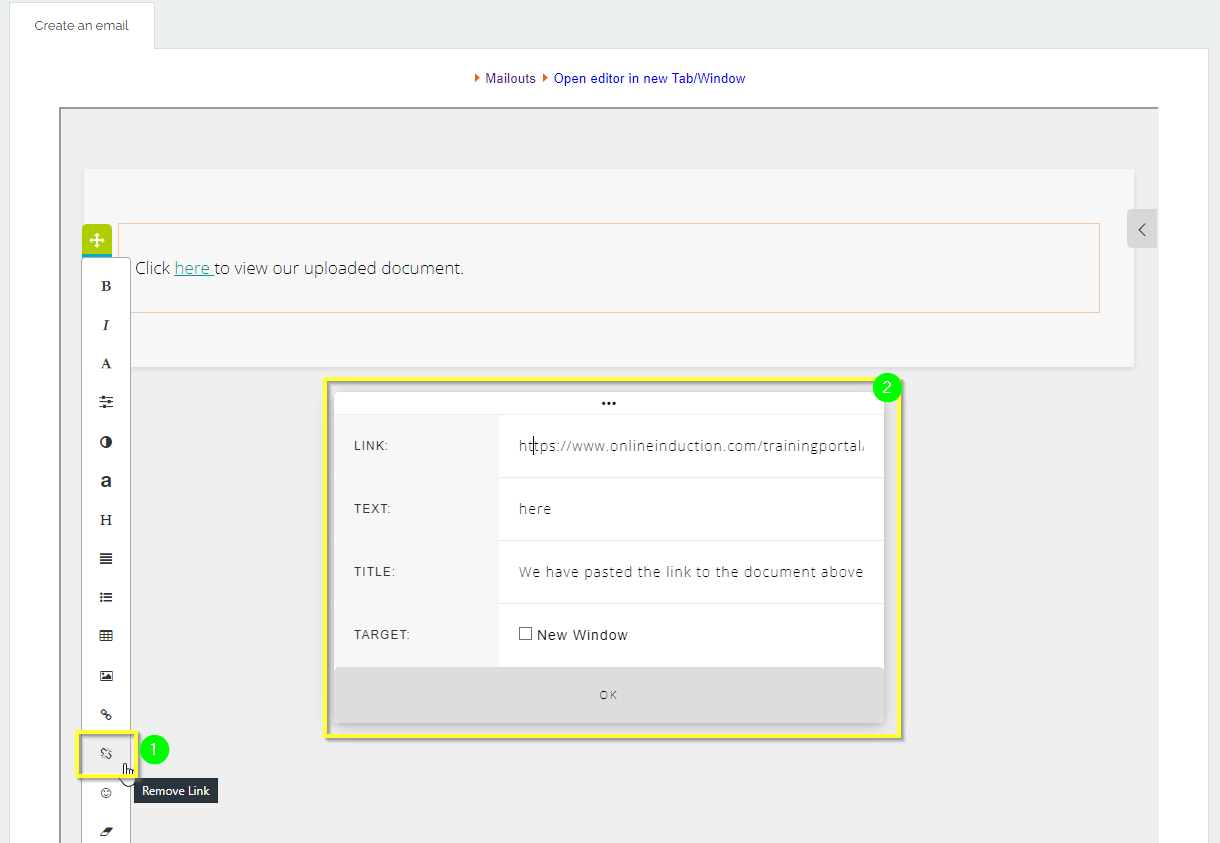The width and height of the screenshot is (1220, 843).
Task: Open the half-circle color contrast tool
Action: click(106, 442)
